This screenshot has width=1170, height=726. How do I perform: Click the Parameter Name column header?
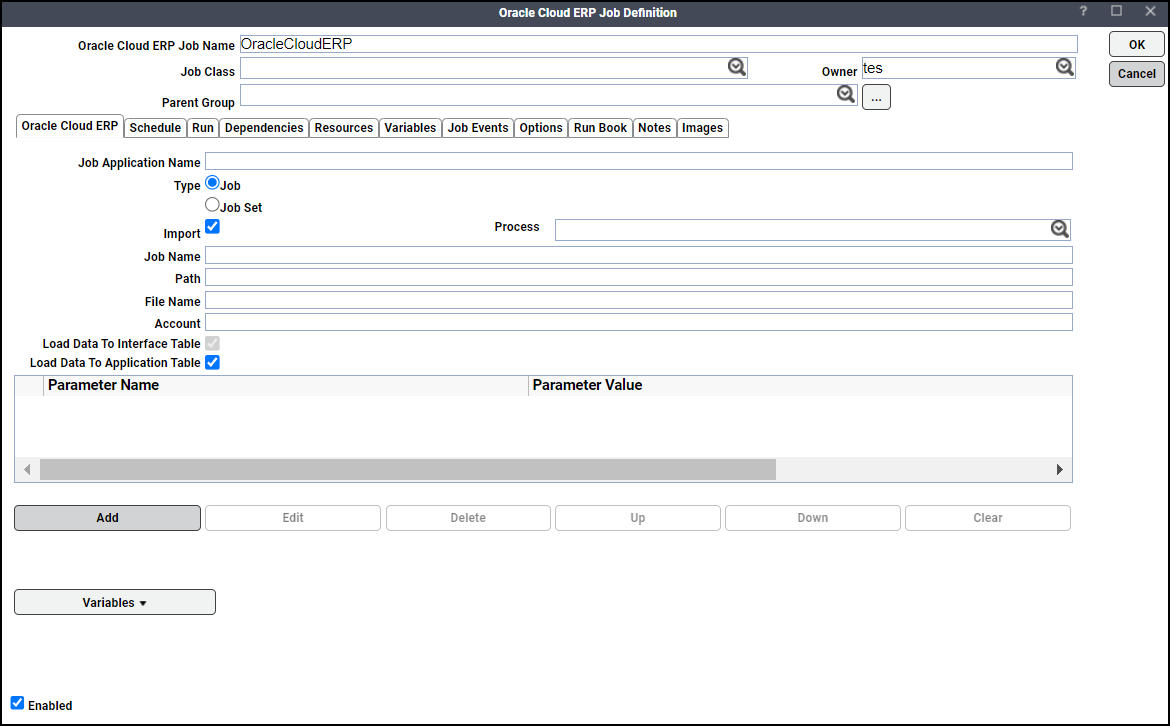click(286, 385)
